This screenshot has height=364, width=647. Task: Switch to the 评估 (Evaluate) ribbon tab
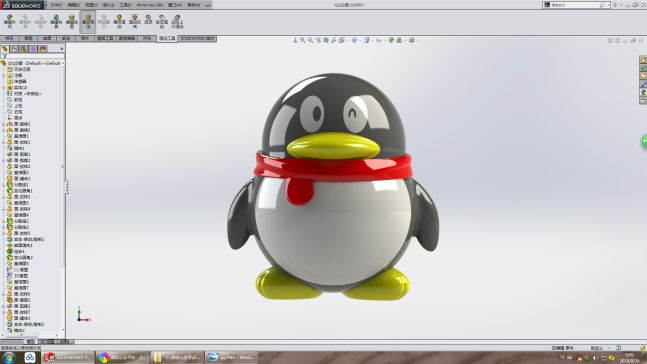tap(147, 38)
